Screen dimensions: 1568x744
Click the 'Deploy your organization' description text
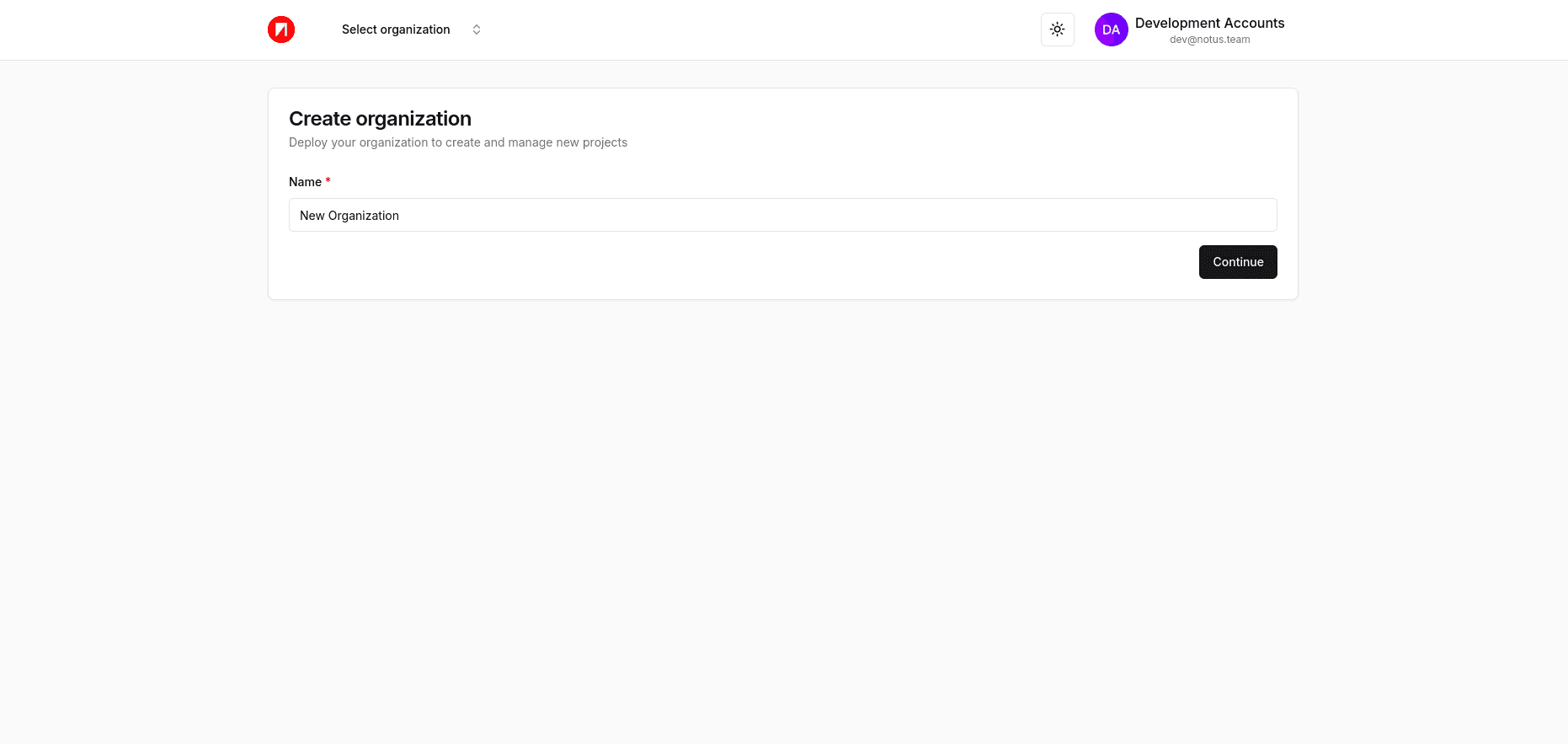click(457, 142)
